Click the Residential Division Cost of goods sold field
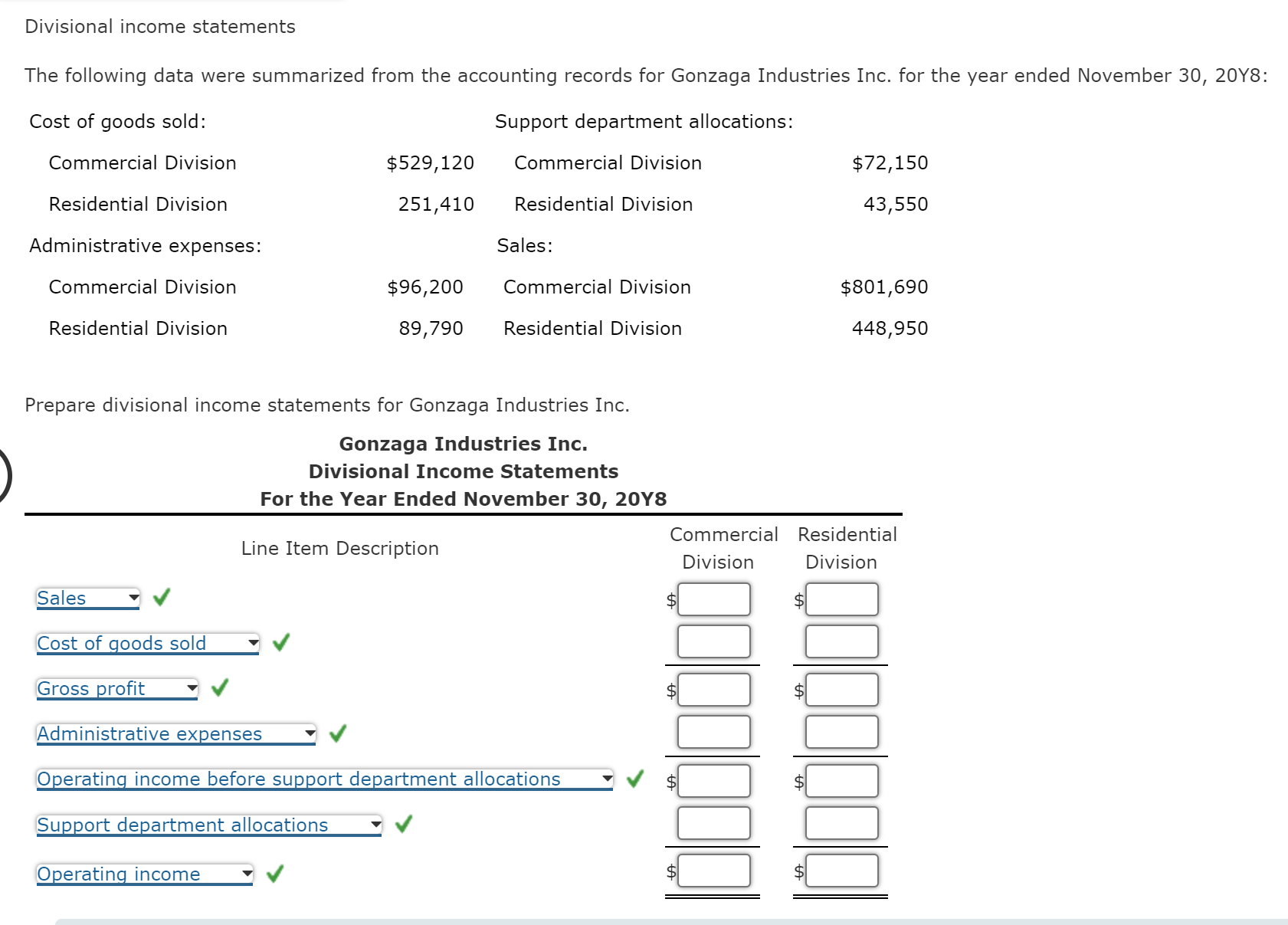 tap(841, 641)
